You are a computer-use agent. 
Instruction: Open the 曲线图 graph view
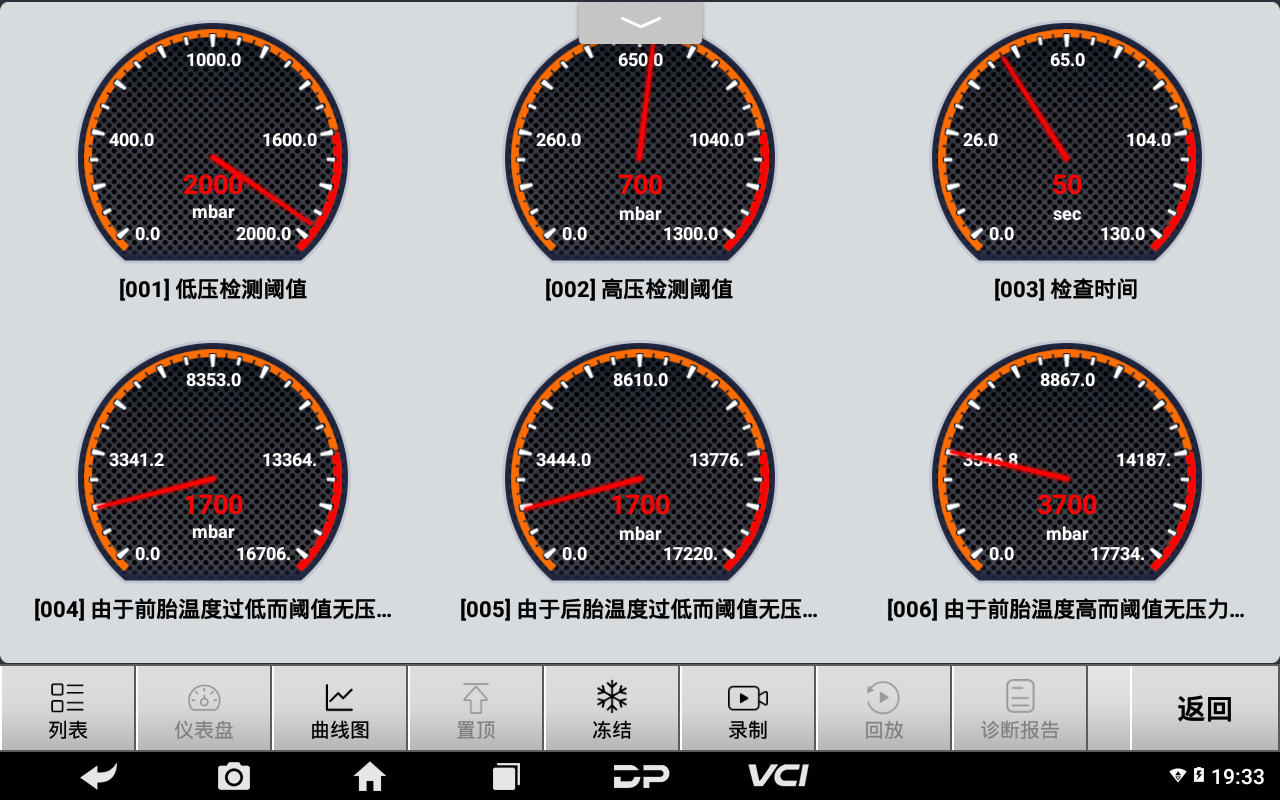(340, 709)
